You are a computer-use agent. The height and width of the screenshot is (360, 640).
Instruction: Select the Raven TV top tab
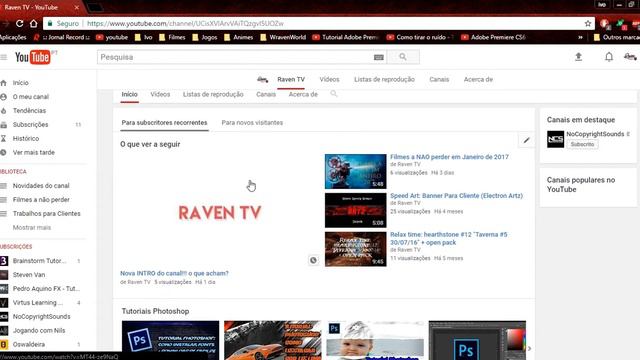pos(291,80)
